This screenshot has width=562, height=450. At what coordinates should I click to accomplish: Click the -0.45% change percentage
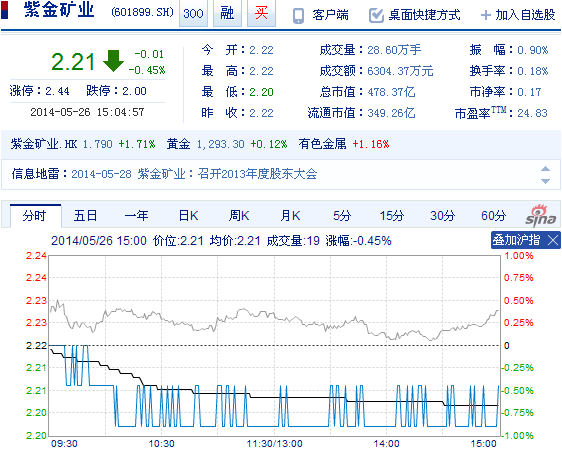pyautogui.click(x=147, y=70)
